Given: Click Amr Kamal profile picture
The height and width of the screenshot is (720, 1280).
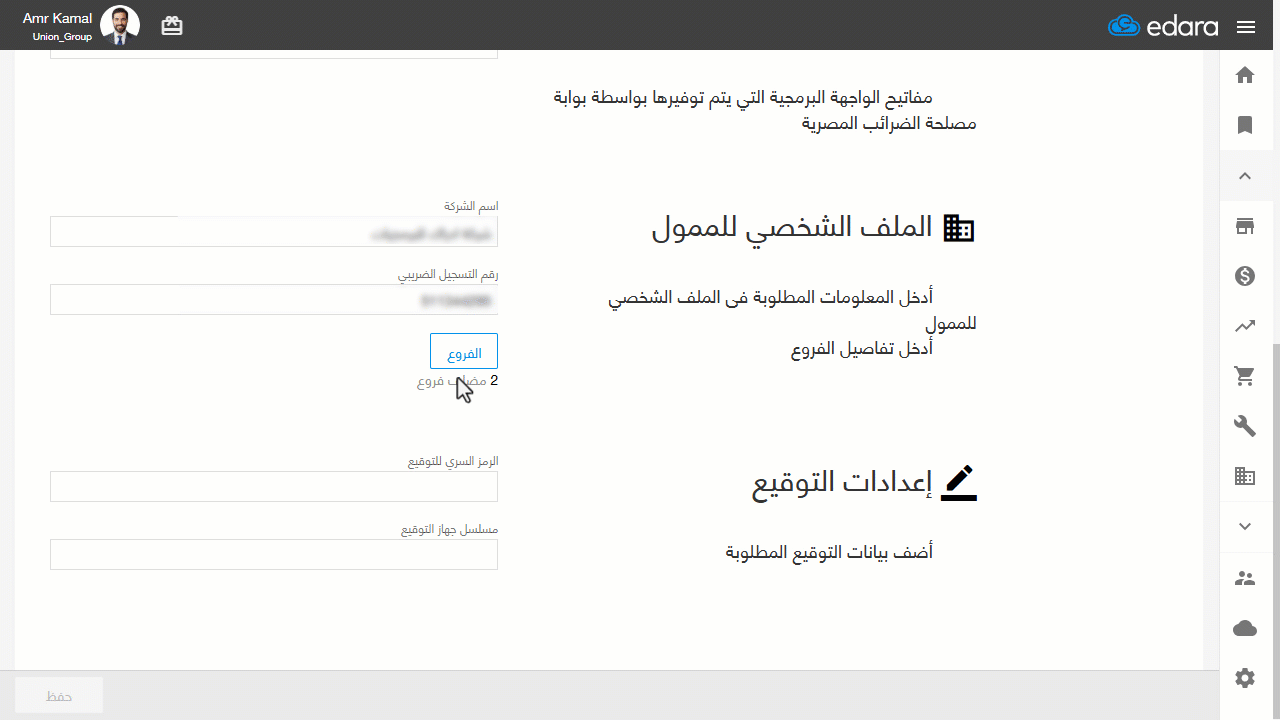Looking at the screenshot, I should point(121,26).
